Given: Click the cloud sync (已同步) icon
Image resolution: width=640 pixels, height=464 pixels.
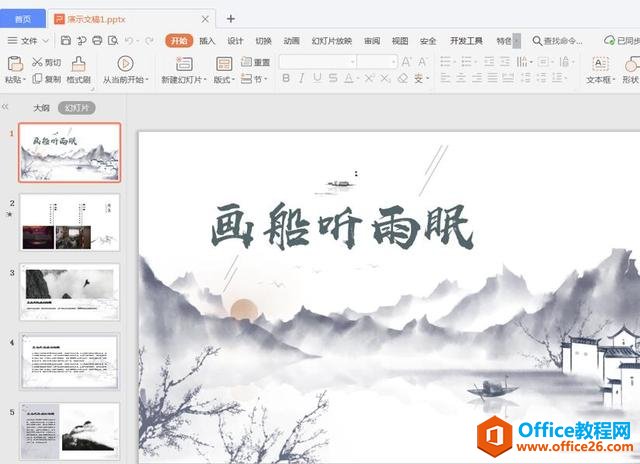Looking at the screenshot, I should click(x=609, y=40).
